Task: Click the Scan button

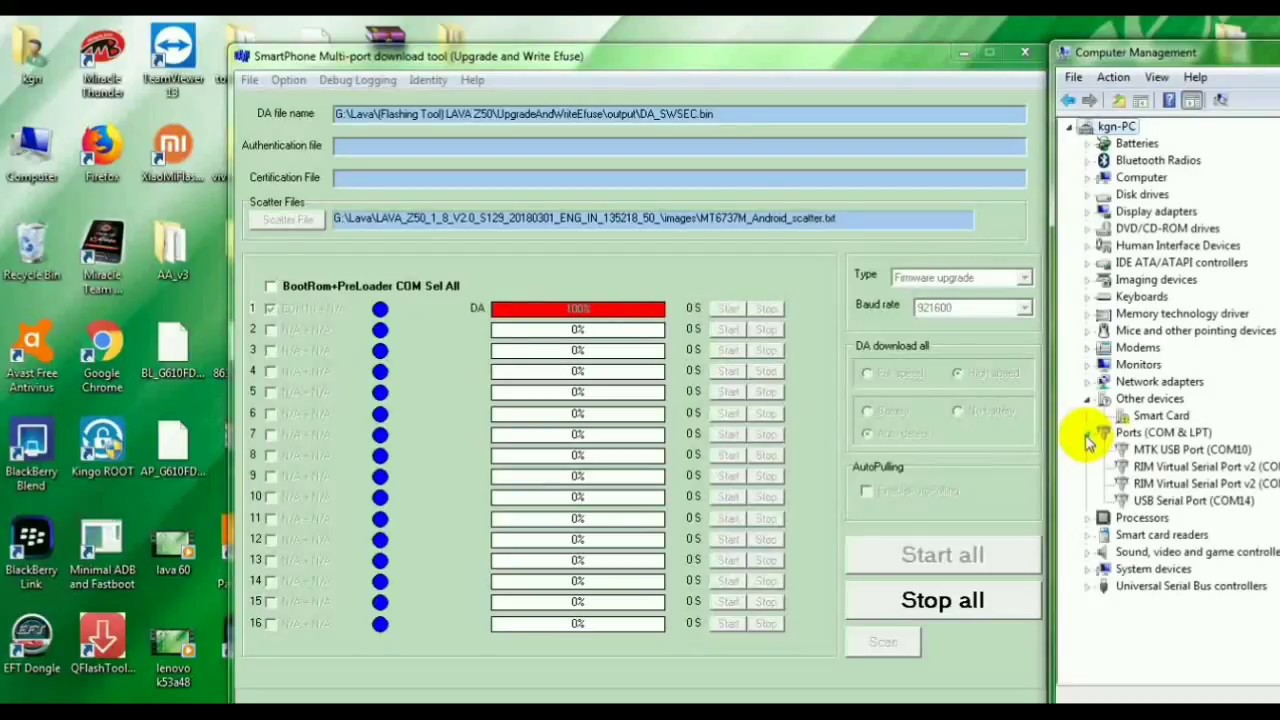Action: pos(882,642)
